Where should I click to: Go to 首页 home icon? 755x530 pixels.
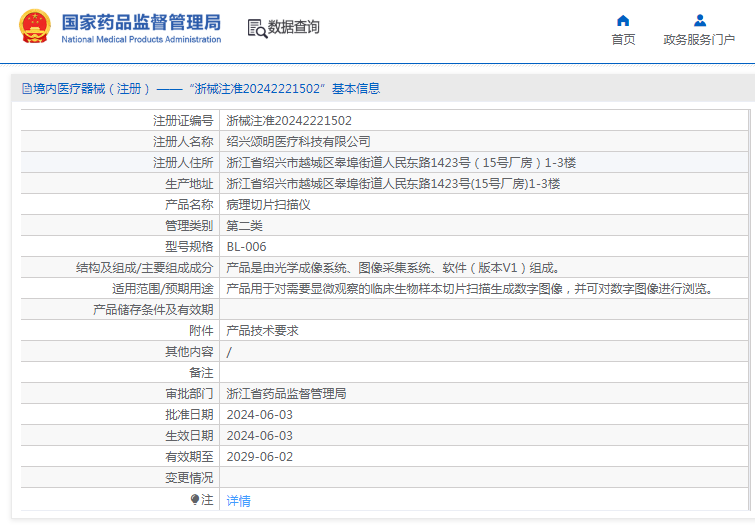point(623,20)
